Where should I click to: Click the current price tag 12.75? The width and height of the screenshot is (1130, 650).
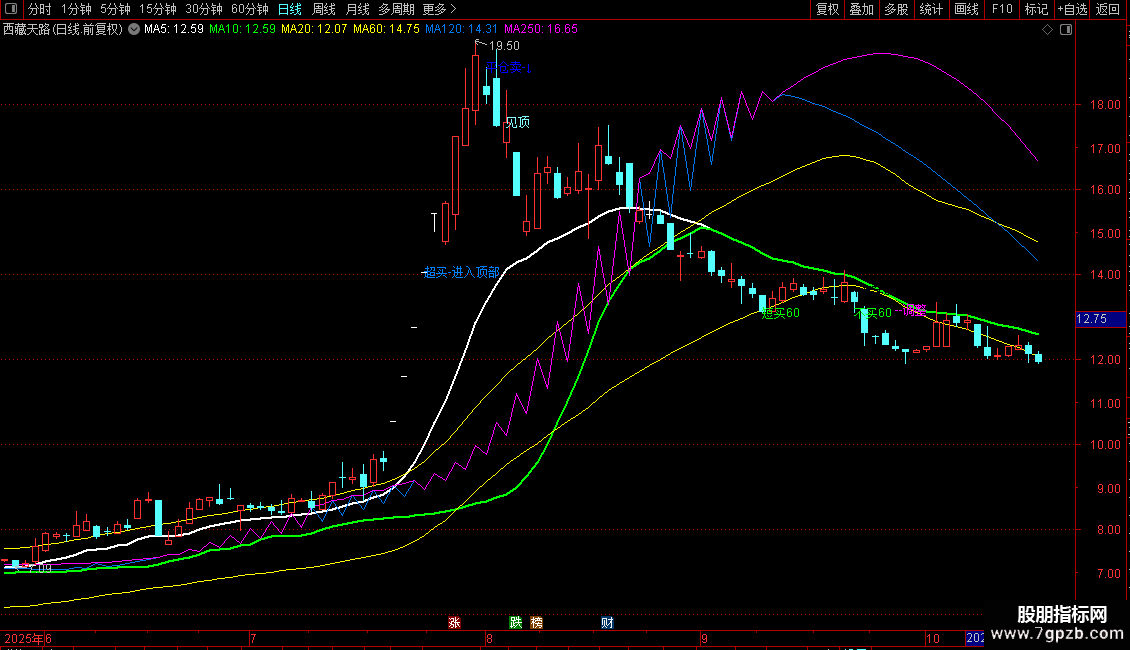[x=1100, y=319]
